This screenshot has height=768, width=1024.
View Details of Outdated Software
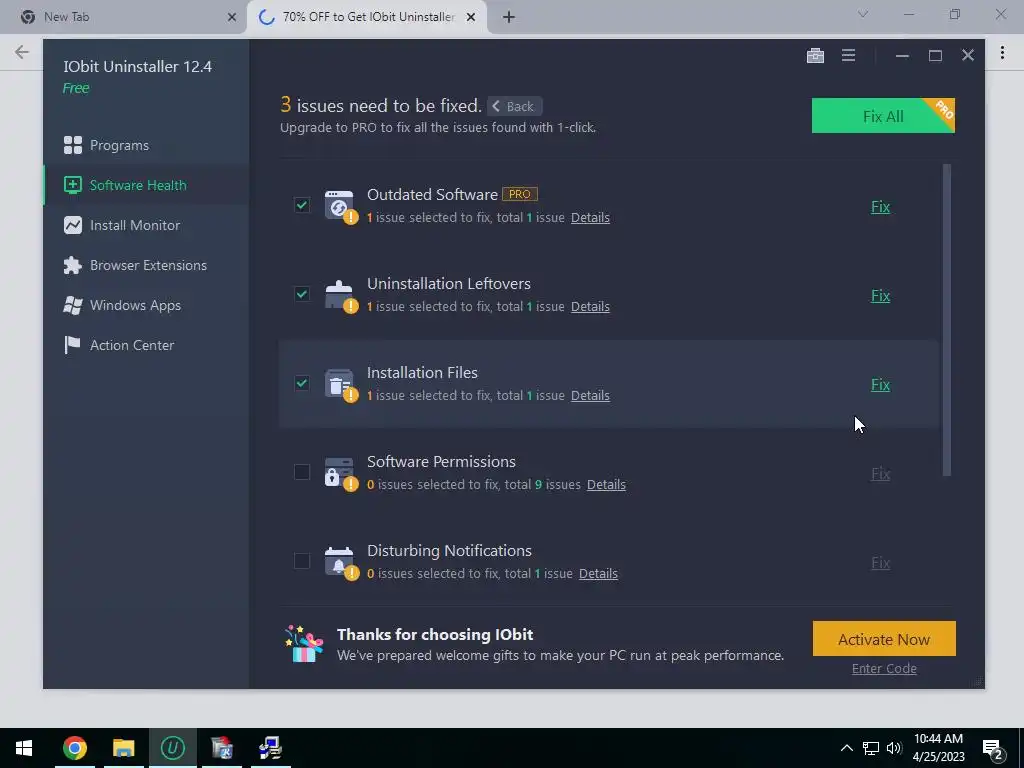click(x=590, y=217)
